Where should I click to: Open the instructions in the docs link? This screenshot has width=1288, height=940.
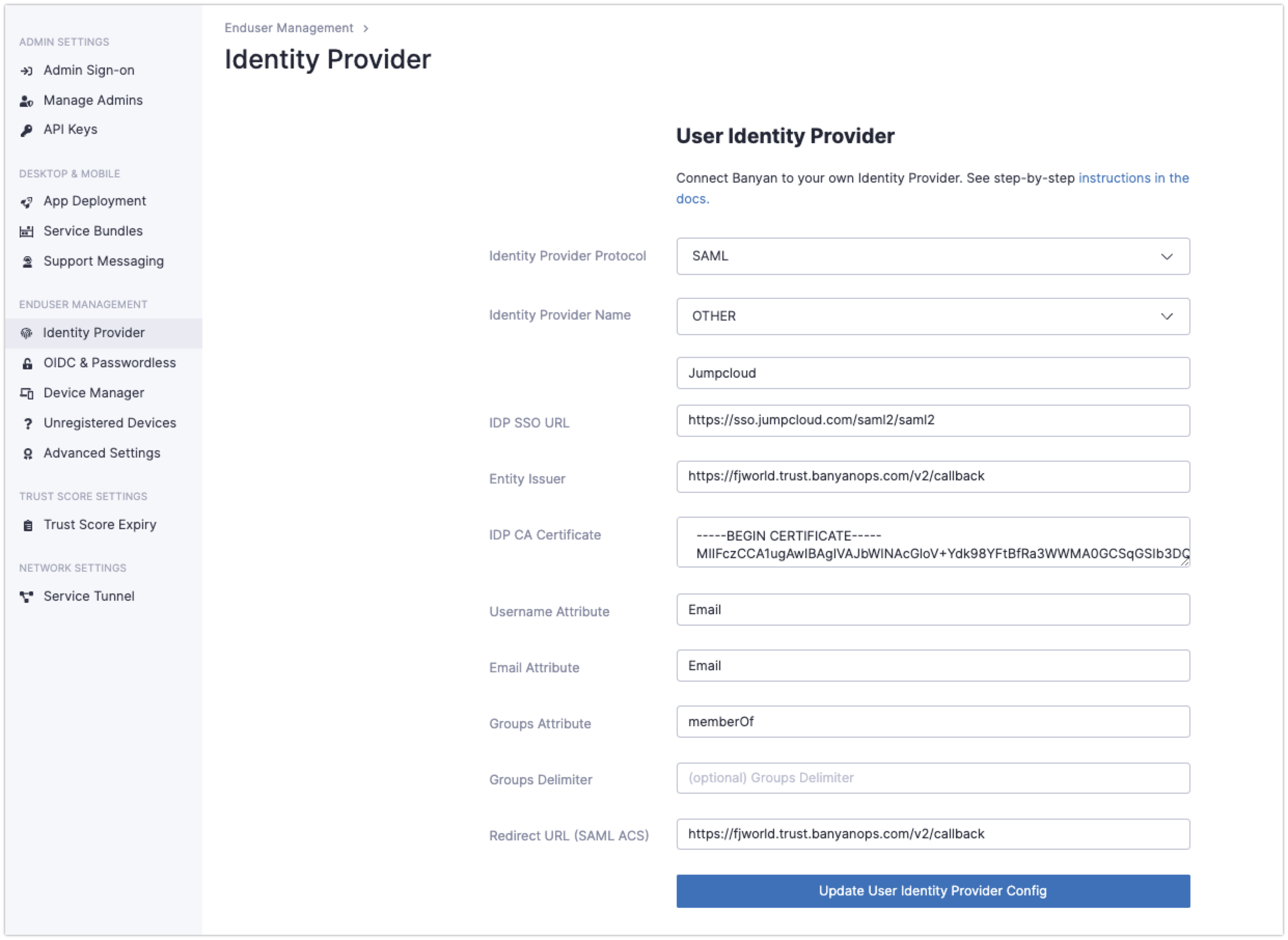[x=1133, y=178]
